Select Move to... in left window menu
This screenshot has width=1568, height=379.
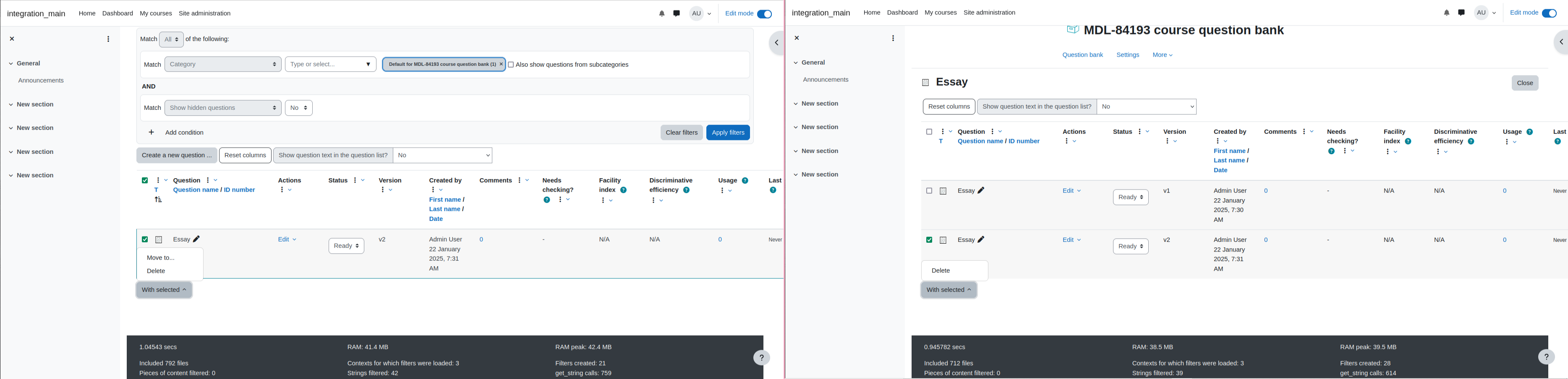click(x=161, y=258)
